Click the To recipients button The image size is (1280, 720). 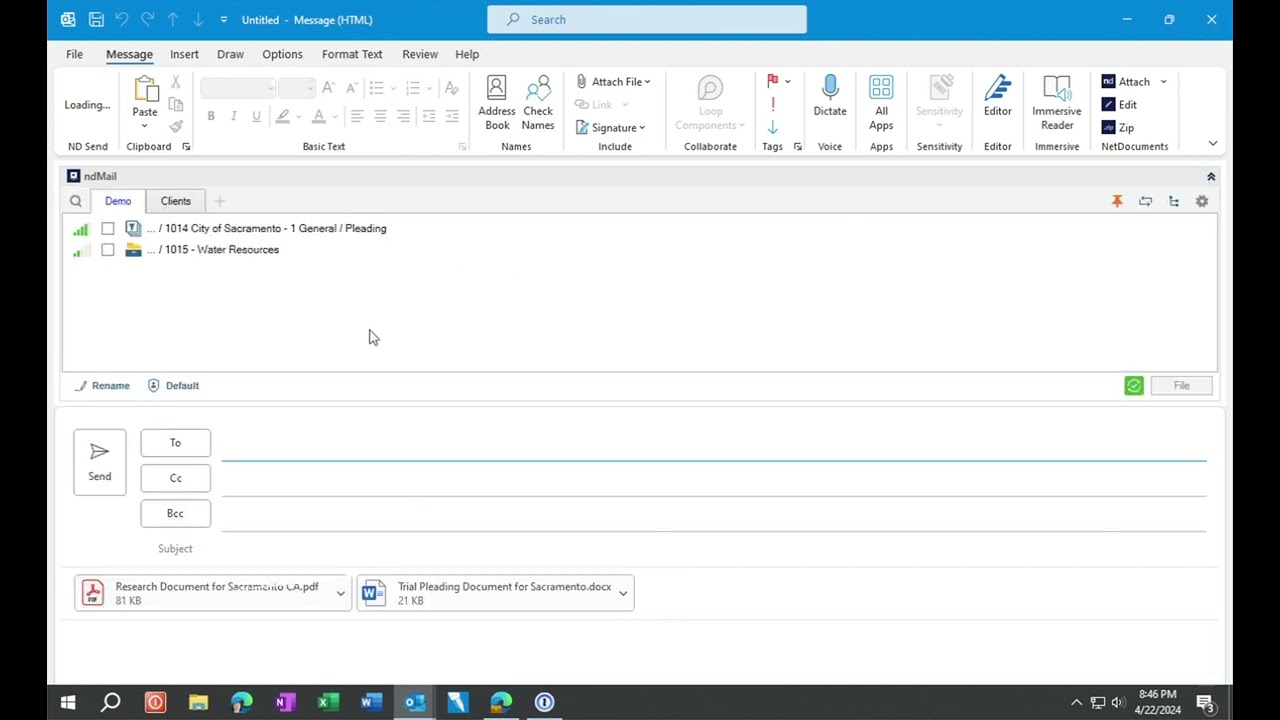point(175,443)
